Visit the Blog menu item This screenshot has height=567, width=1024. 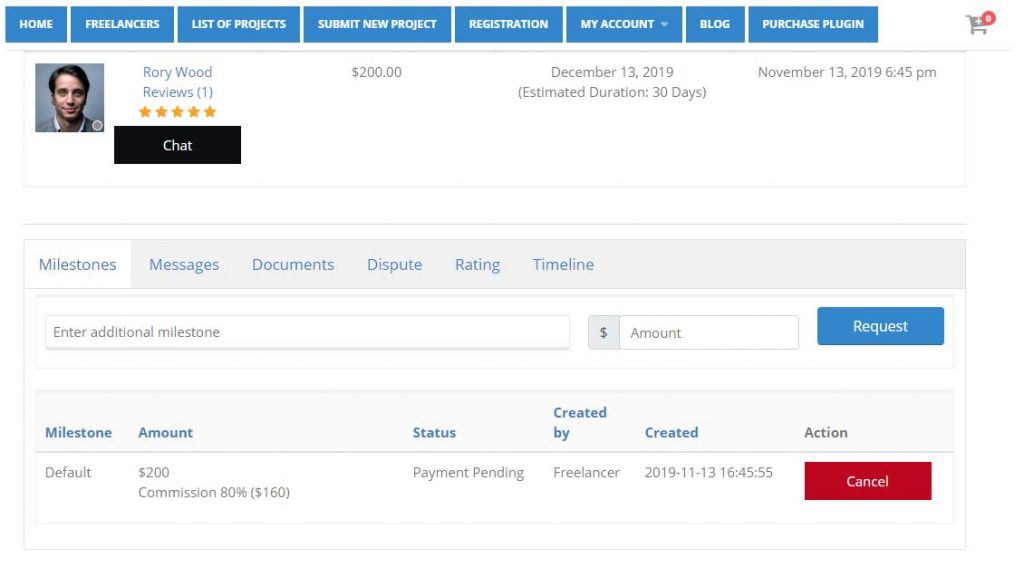pyautogui.click(x=714, y=24)
